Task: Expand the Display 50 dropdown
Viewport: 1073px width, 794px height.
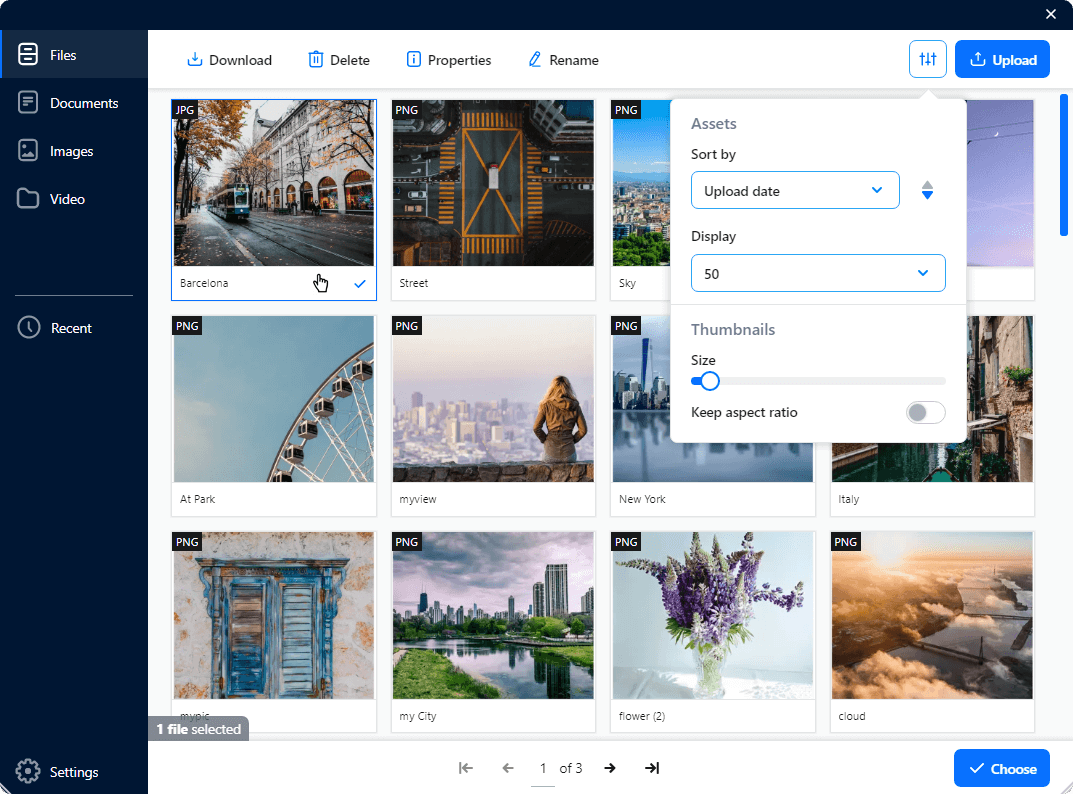Action: [x=818, y=273]
